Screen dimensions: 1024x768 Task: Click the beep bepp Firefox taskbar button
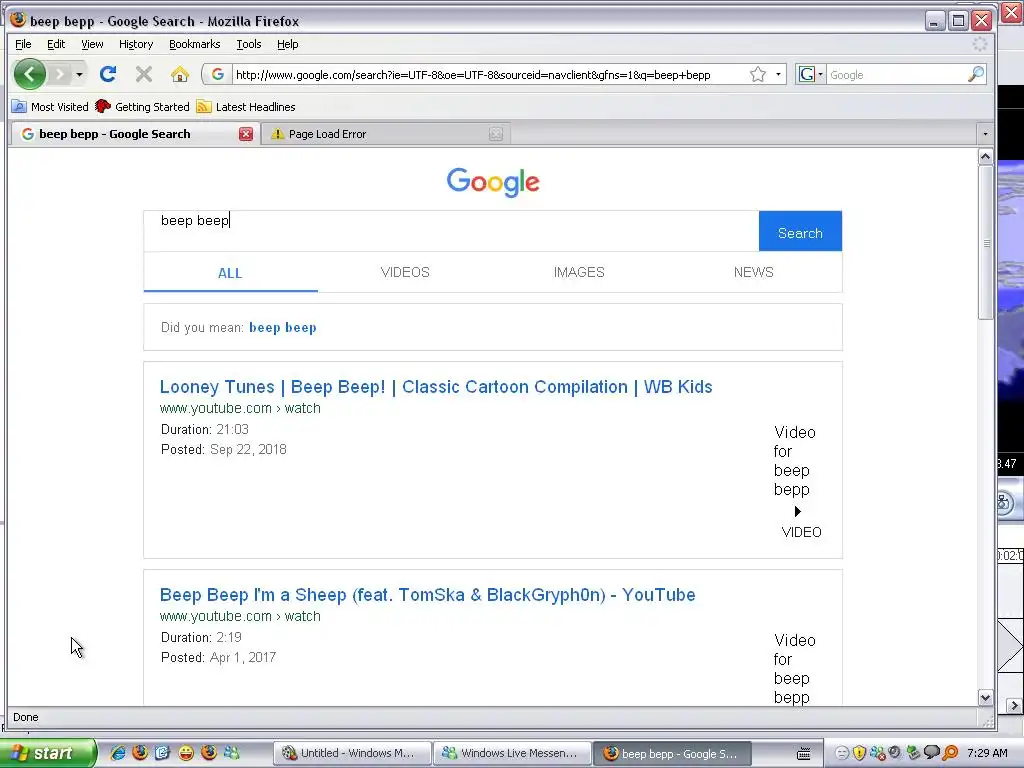tap(671, 753)
